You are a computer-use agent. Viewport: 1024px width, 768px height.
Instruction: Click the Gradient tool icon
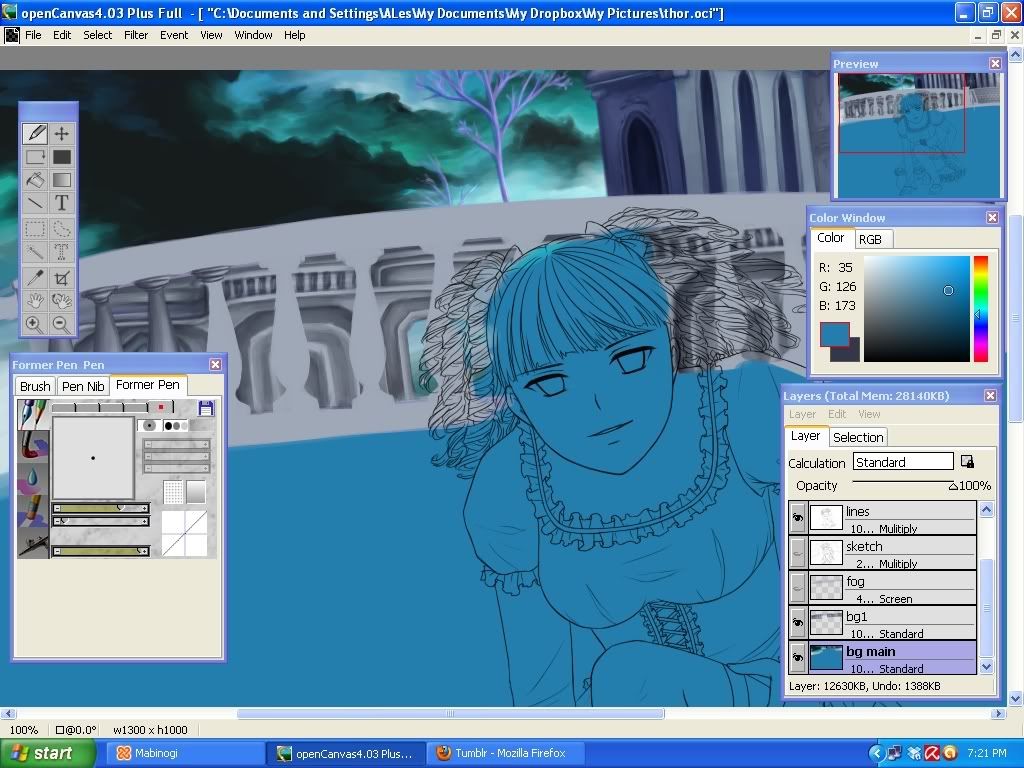[x=62, y=181]
